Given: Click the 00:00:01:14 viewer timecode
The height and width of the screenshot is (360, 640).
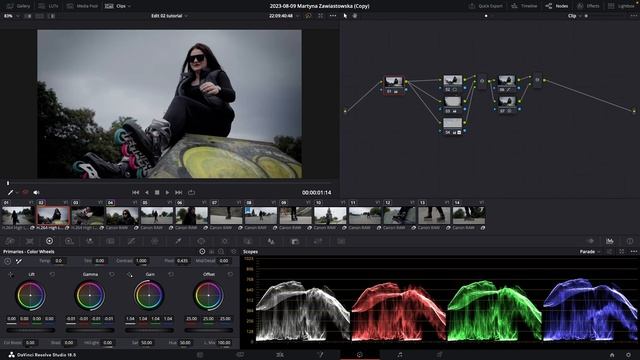Looking at the screenshot, I should click(x=317, y=192).
